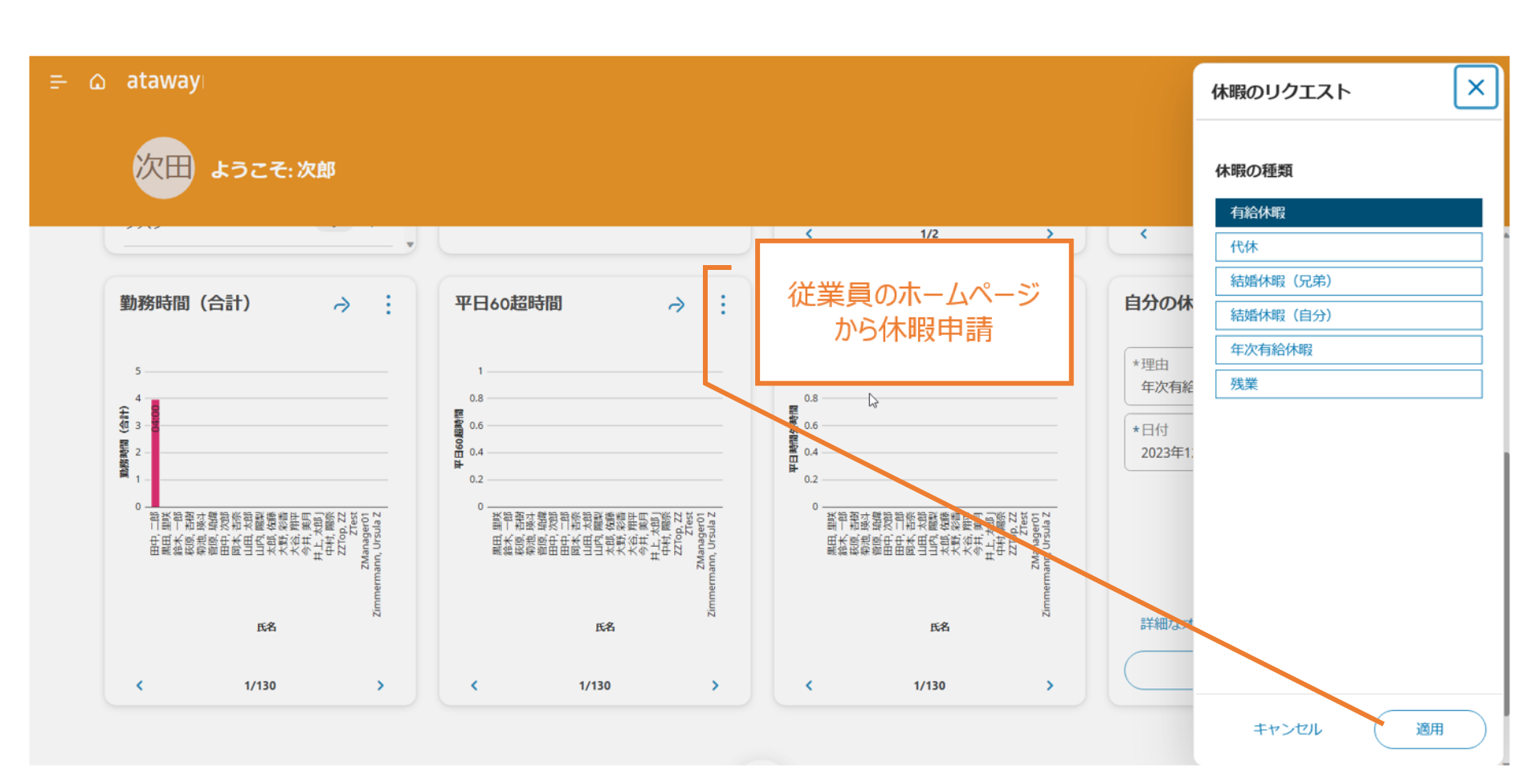Open the hamburger navigation menu
The image size is (1519, 784).
coord(58,82)
